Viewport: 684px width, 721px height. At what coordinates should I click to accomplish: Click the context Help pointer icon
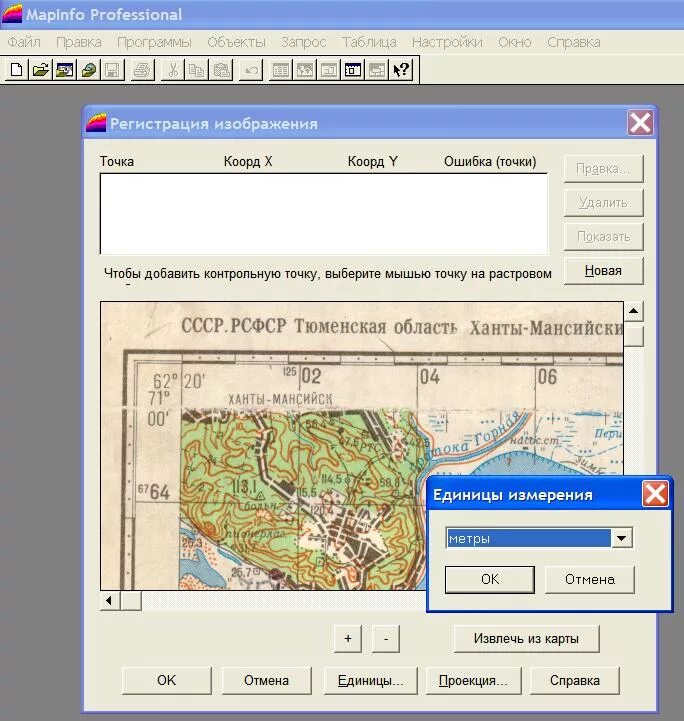[401, 70]
